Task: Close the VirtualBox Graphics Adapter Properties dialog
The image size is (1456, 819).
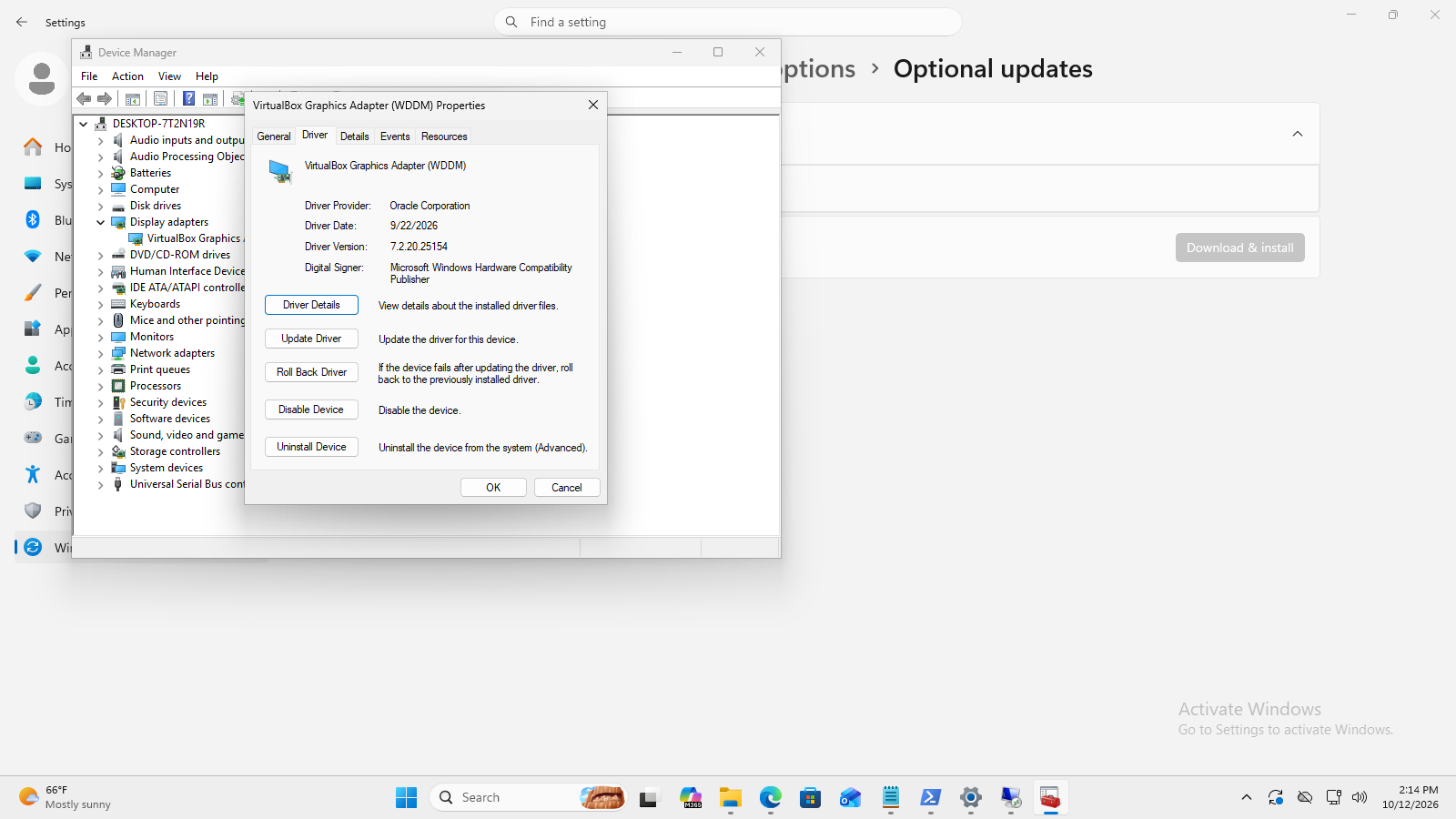Action: tap(593, 105)
